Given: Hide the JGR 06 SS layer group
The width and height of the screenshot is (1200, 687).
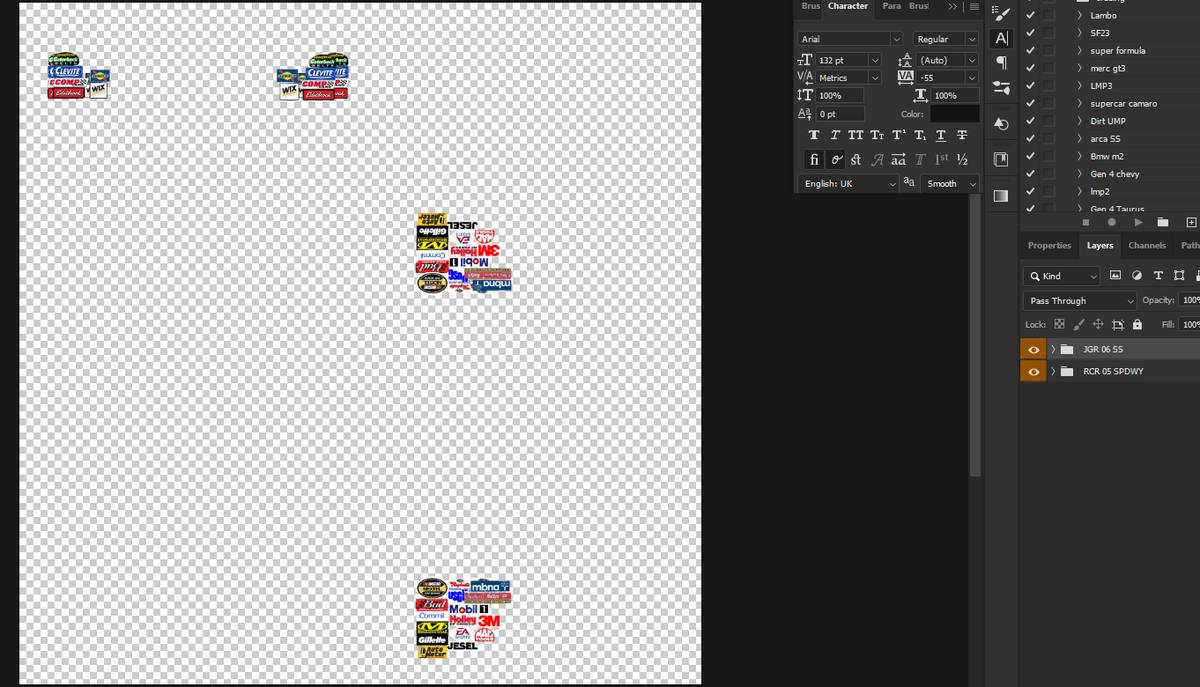Looking at the screenshot, I should [x=1033, y=349].
